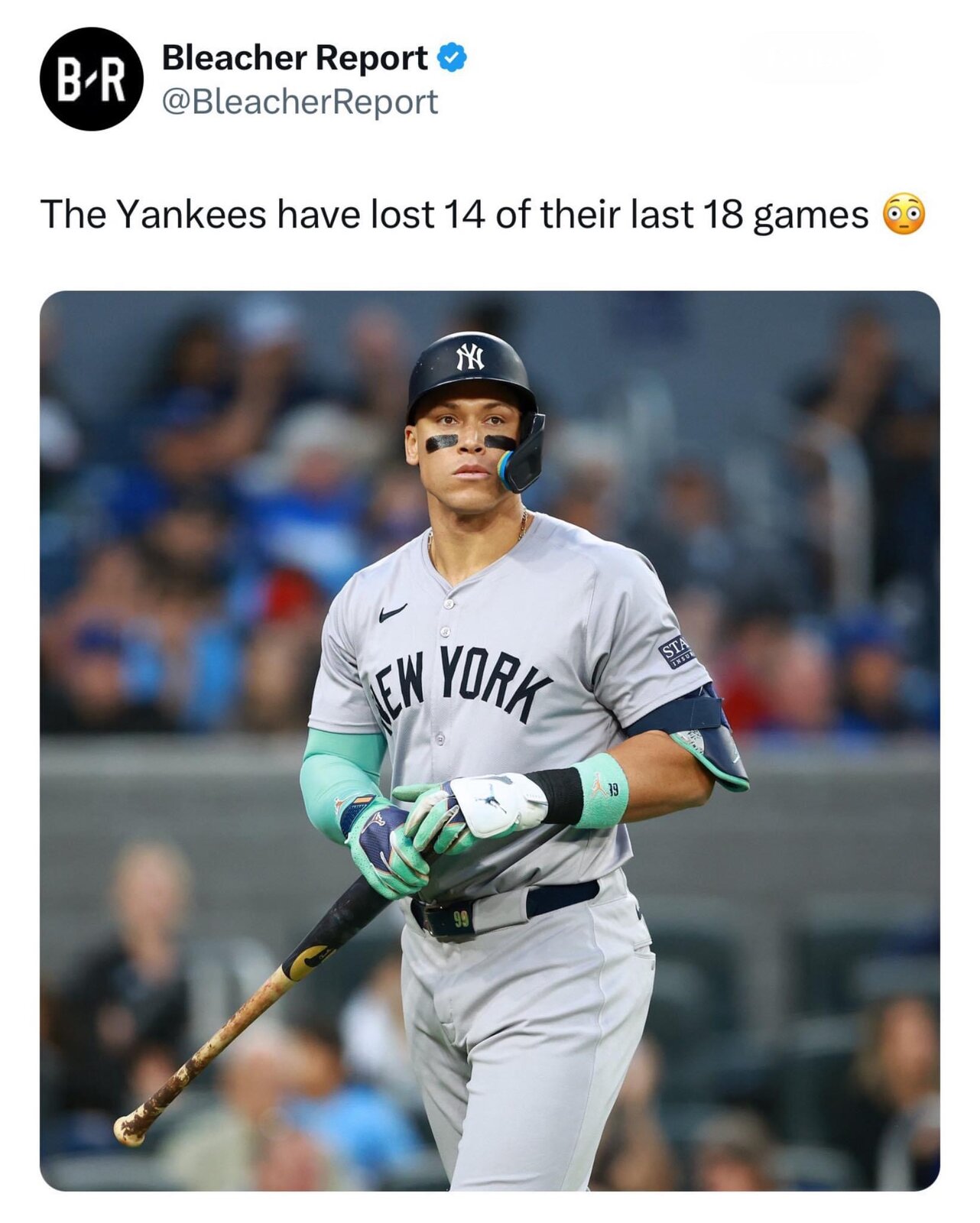The image size is (980, 1223).
Task: Click the words '14 of their last 18'
Action: click(x=593, y=215)
